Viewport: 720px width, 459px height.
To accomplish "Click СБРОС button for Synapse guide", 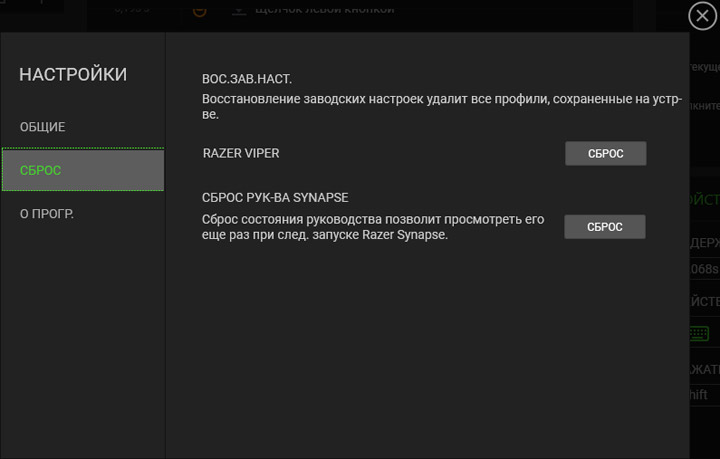I will tap(605, 227).
